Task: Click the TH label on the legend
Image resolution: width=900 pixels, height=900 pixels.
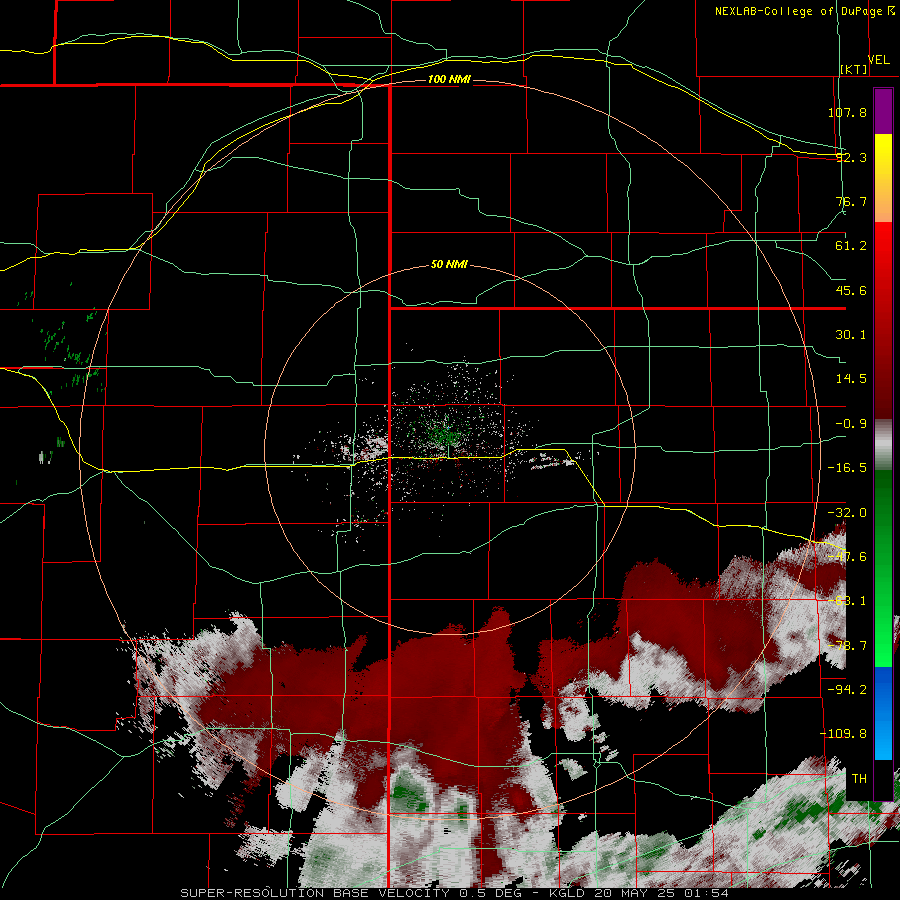Action: (x=859, y=779)
